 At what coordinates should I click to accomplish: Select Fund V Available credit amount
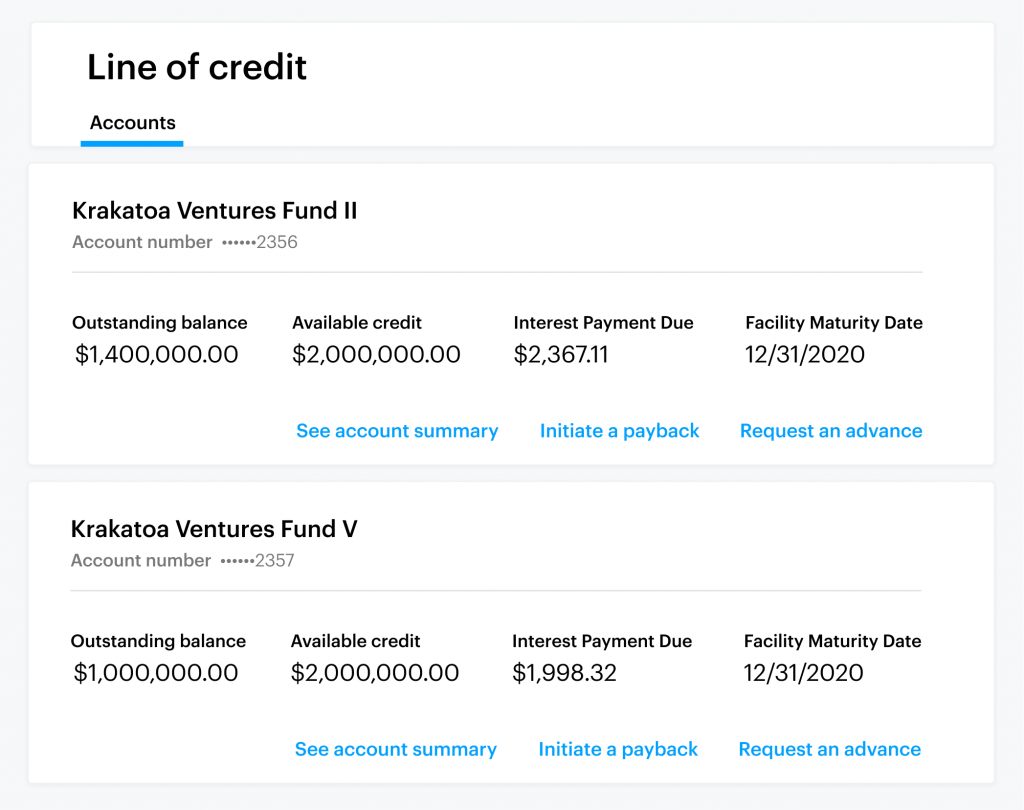click(375, 672)
